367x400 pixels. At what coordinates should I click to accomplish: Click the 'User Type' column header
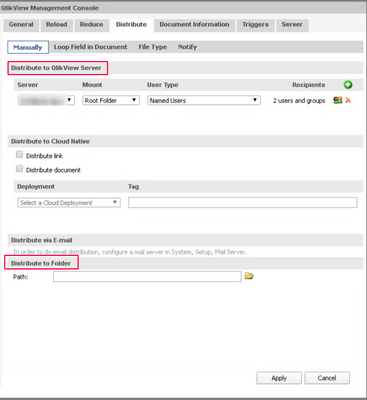(163, 85)
